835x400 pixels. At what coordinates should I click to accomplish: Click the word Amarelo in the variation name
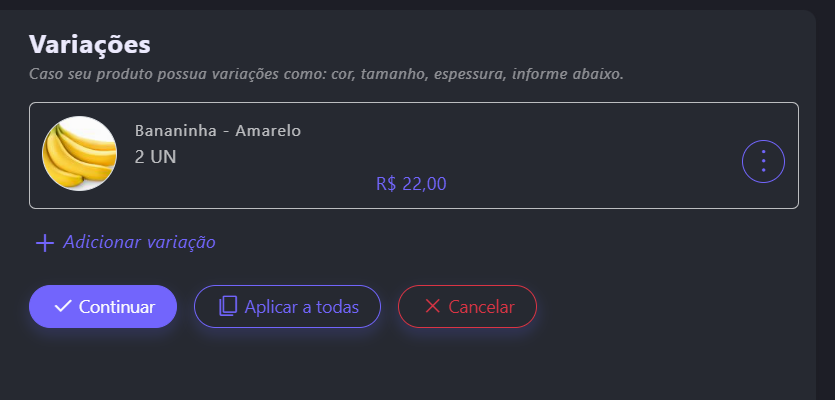(268, 131)
